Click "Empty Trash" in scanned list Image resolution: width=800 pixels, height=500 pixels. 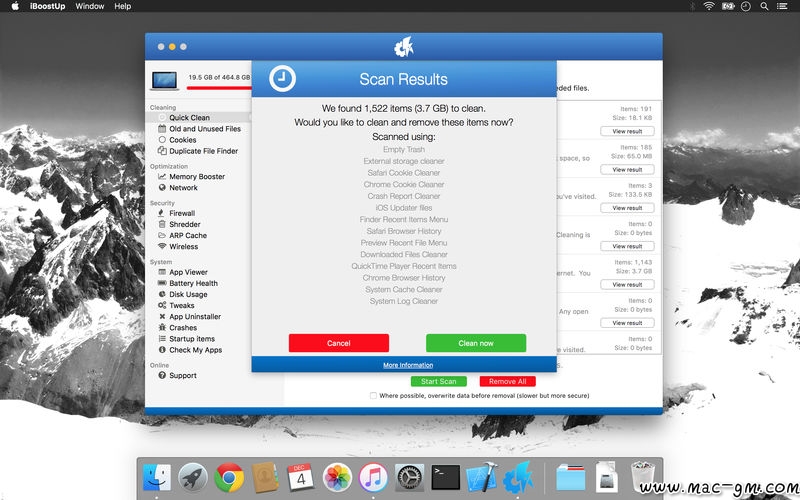coord(404,149)
